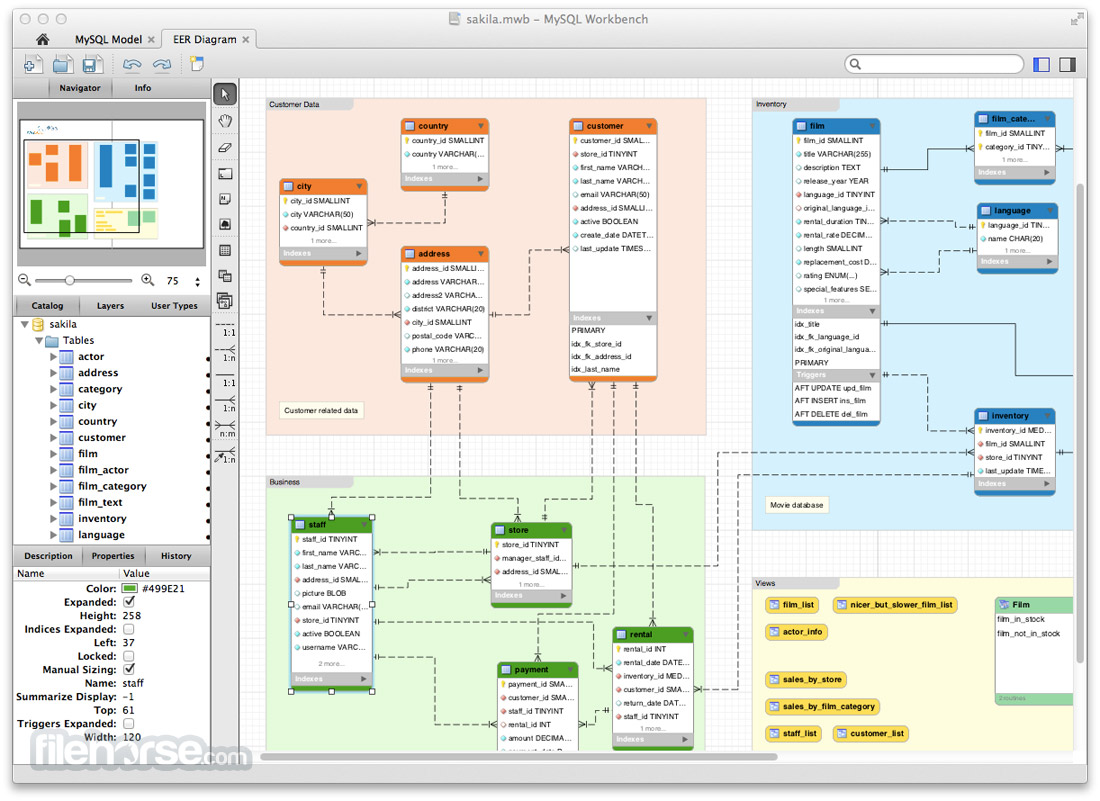Open the History tab

(x=176, y=556)
